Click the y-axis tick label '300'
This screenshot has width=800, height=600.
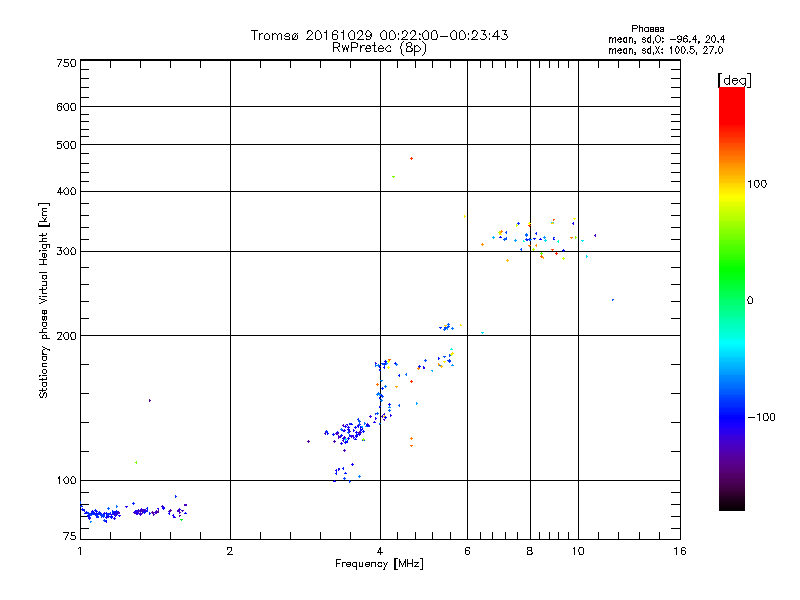point(66,252)
